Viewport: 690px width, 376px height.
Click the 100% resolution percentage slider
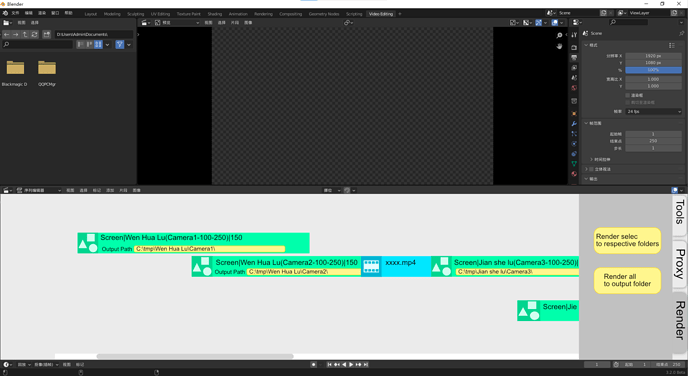click(653, 70)
